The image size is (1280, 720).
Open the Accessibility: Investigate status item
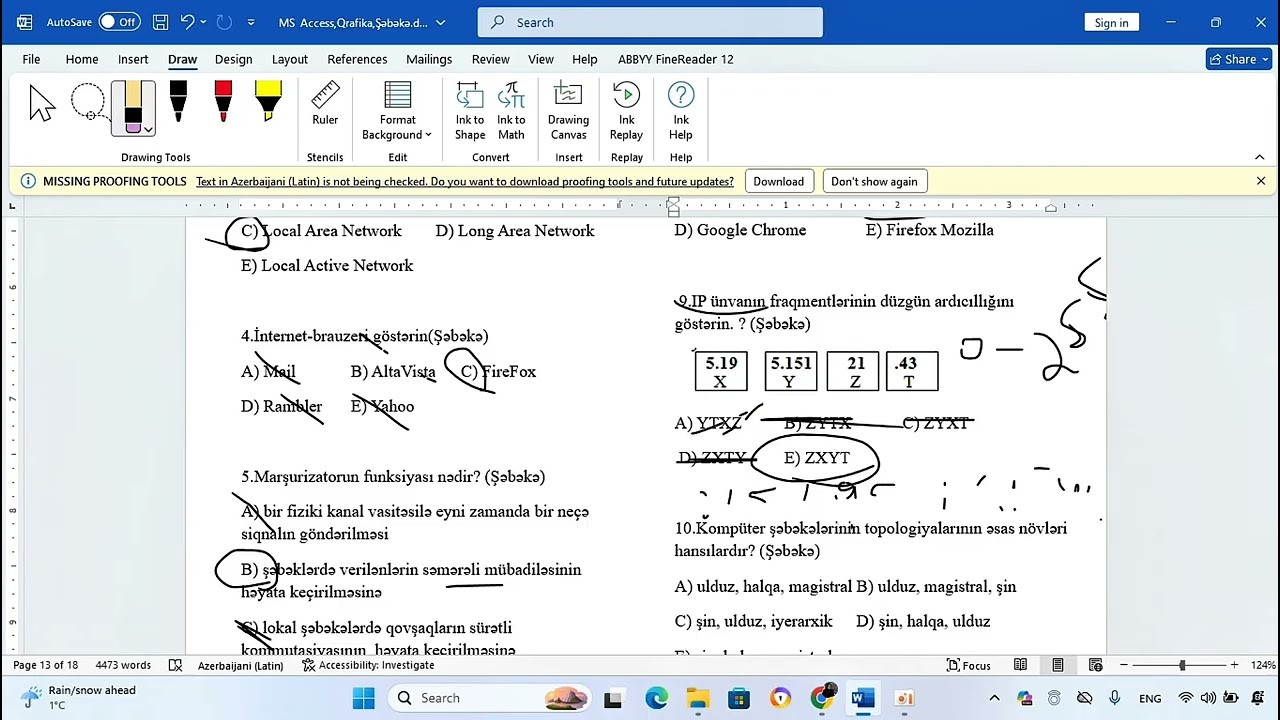[x=368, y=665]
